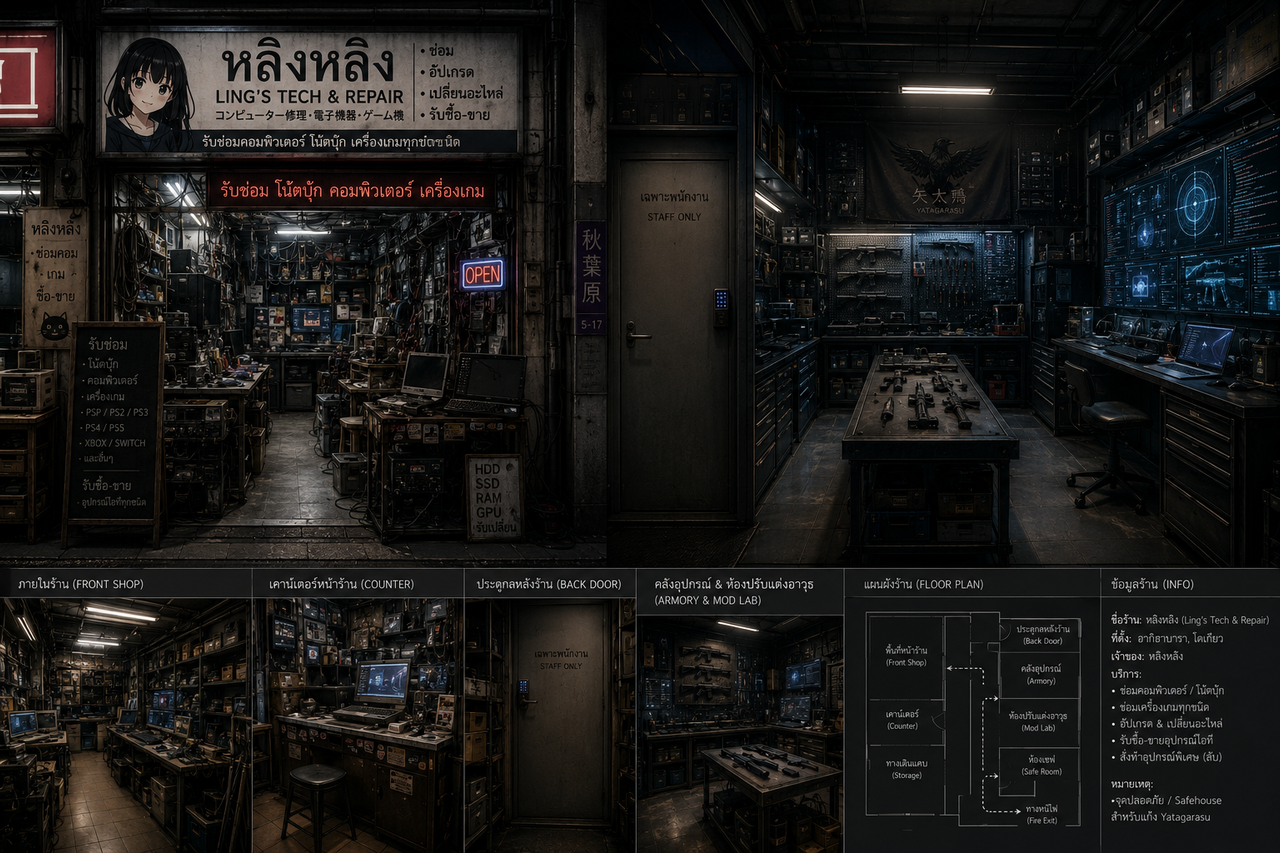Click XBOX / SWITCH on the chalkboard
1280x853 pixels.
[x=116, y=443]
